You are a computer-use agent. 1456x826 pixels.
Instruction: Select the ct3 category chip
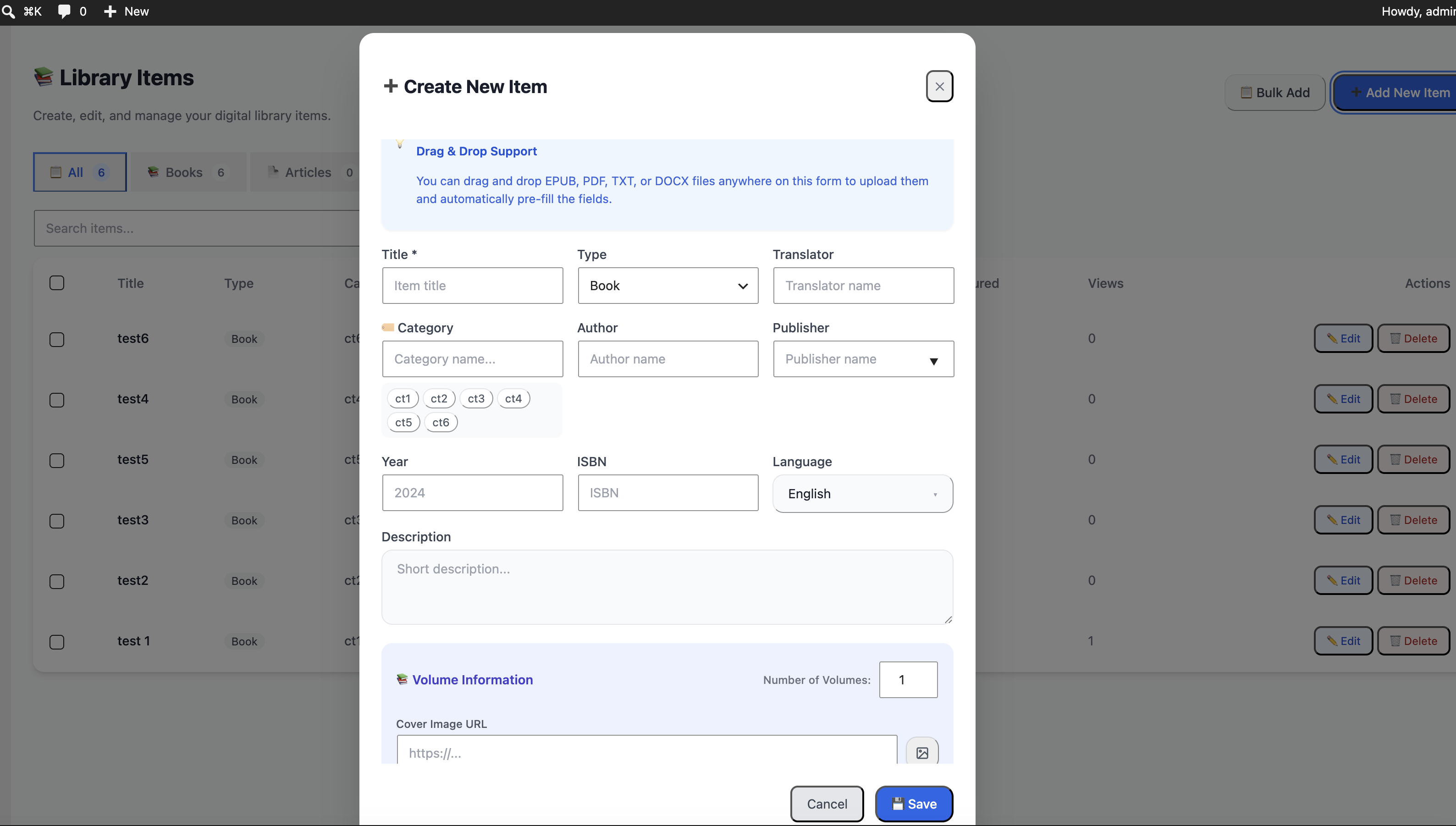(476, 398)
